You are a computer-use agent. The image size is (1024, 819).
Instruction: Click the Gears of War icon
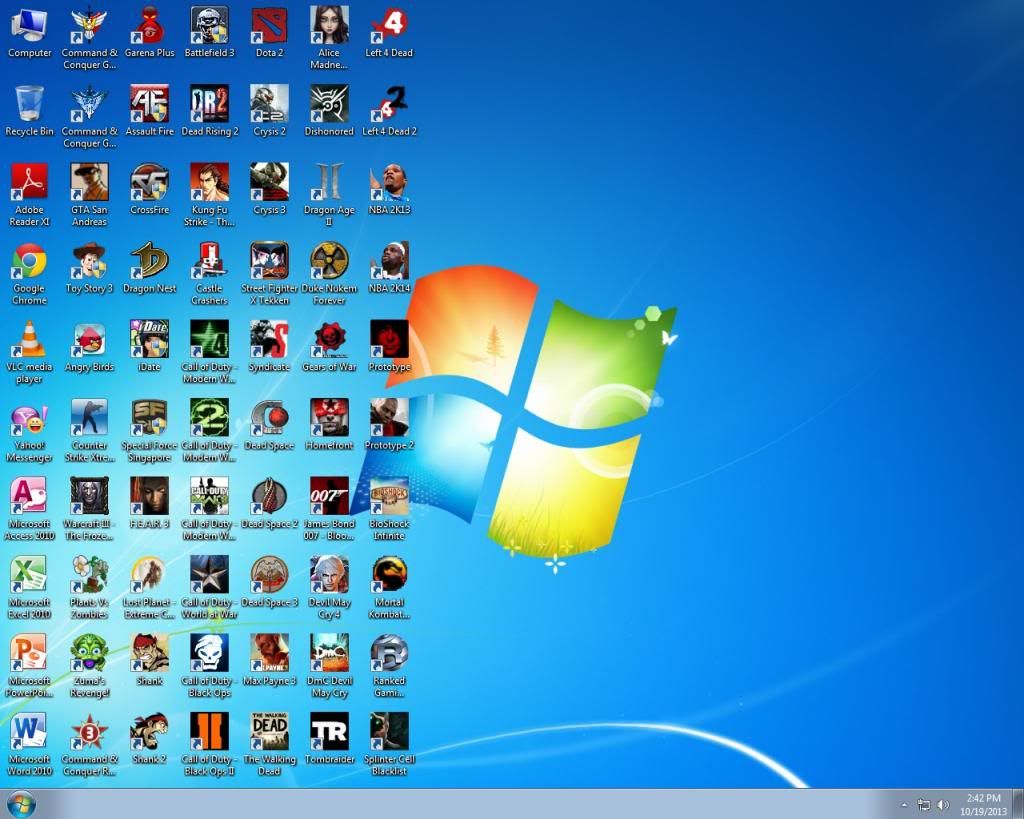point(329,346)
